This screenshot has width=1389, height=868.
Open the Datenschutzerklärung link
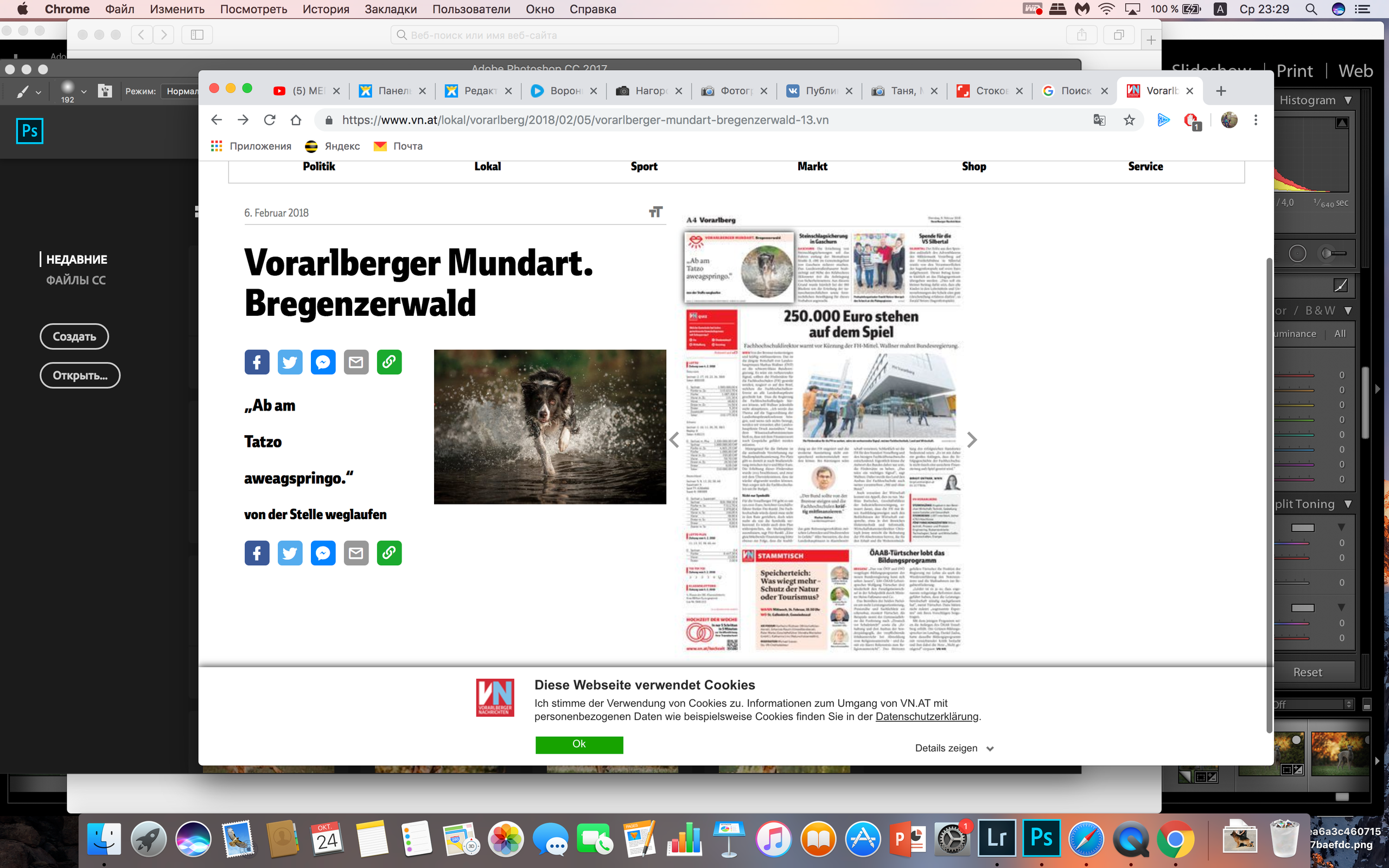pyautogui.click(x=927, y=717)
